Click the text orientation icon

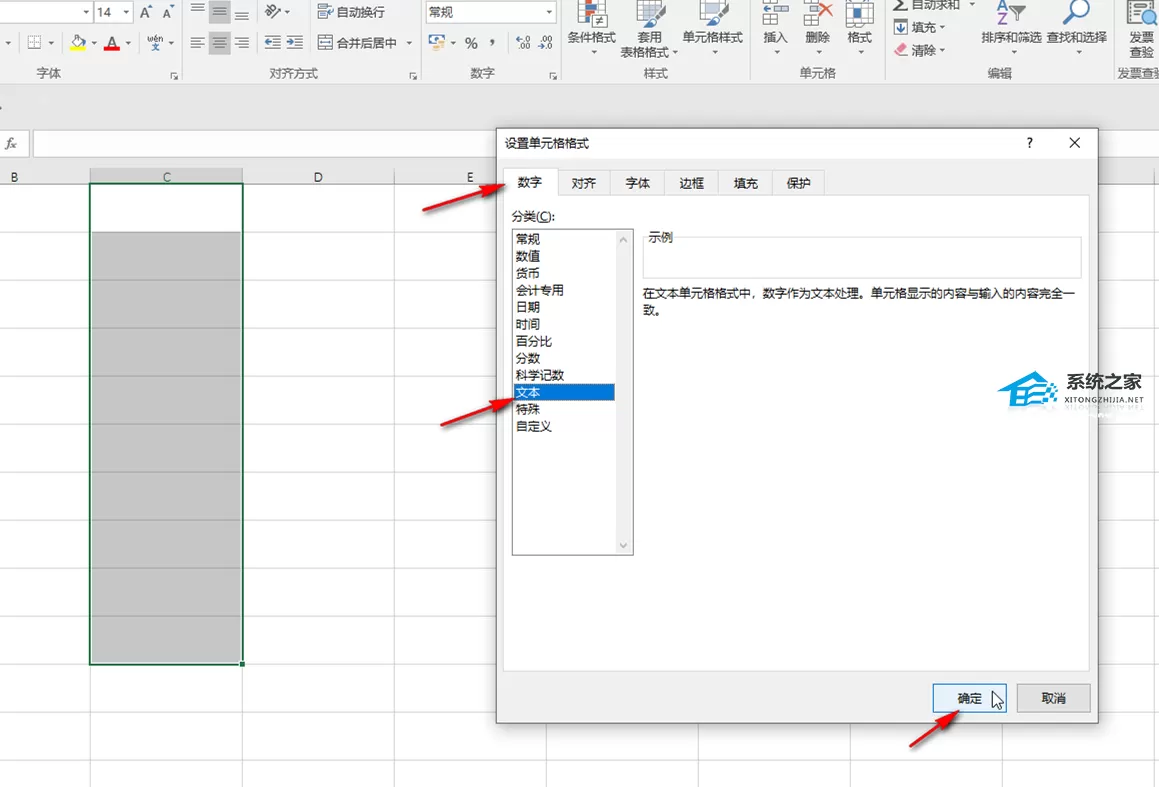click(x=273, y=12)
